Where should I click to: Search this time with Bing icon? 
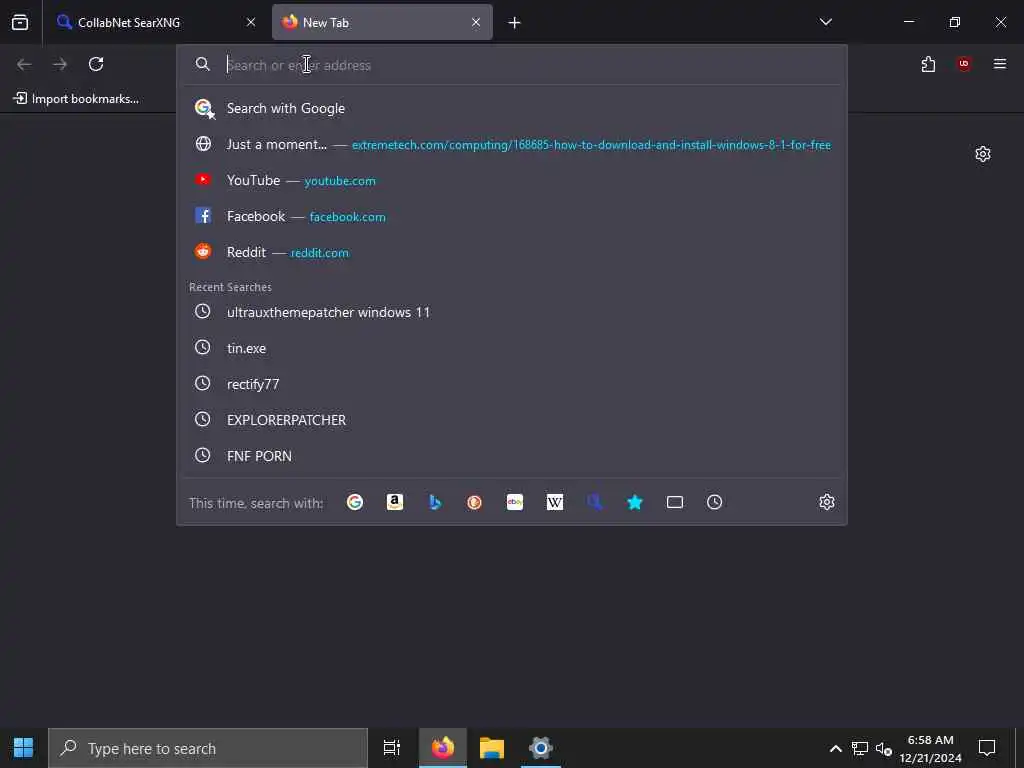(435, 502)
